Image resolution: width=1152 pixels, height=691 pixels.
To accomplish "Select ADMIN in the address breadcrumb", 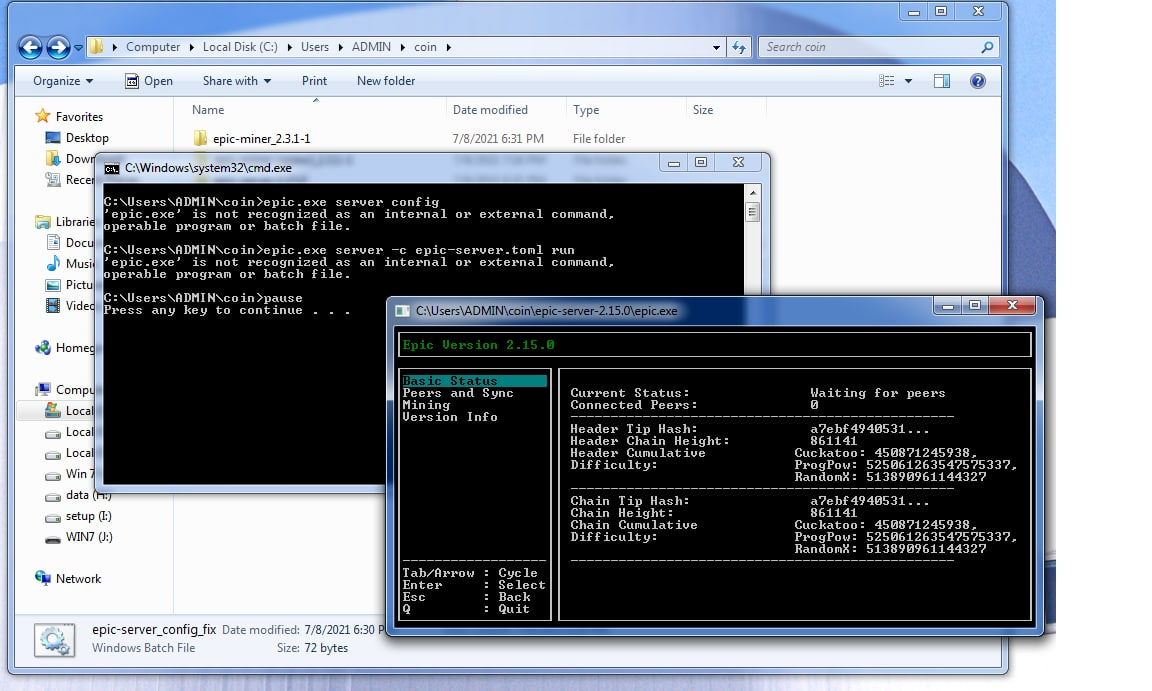I will coord(371,47).
